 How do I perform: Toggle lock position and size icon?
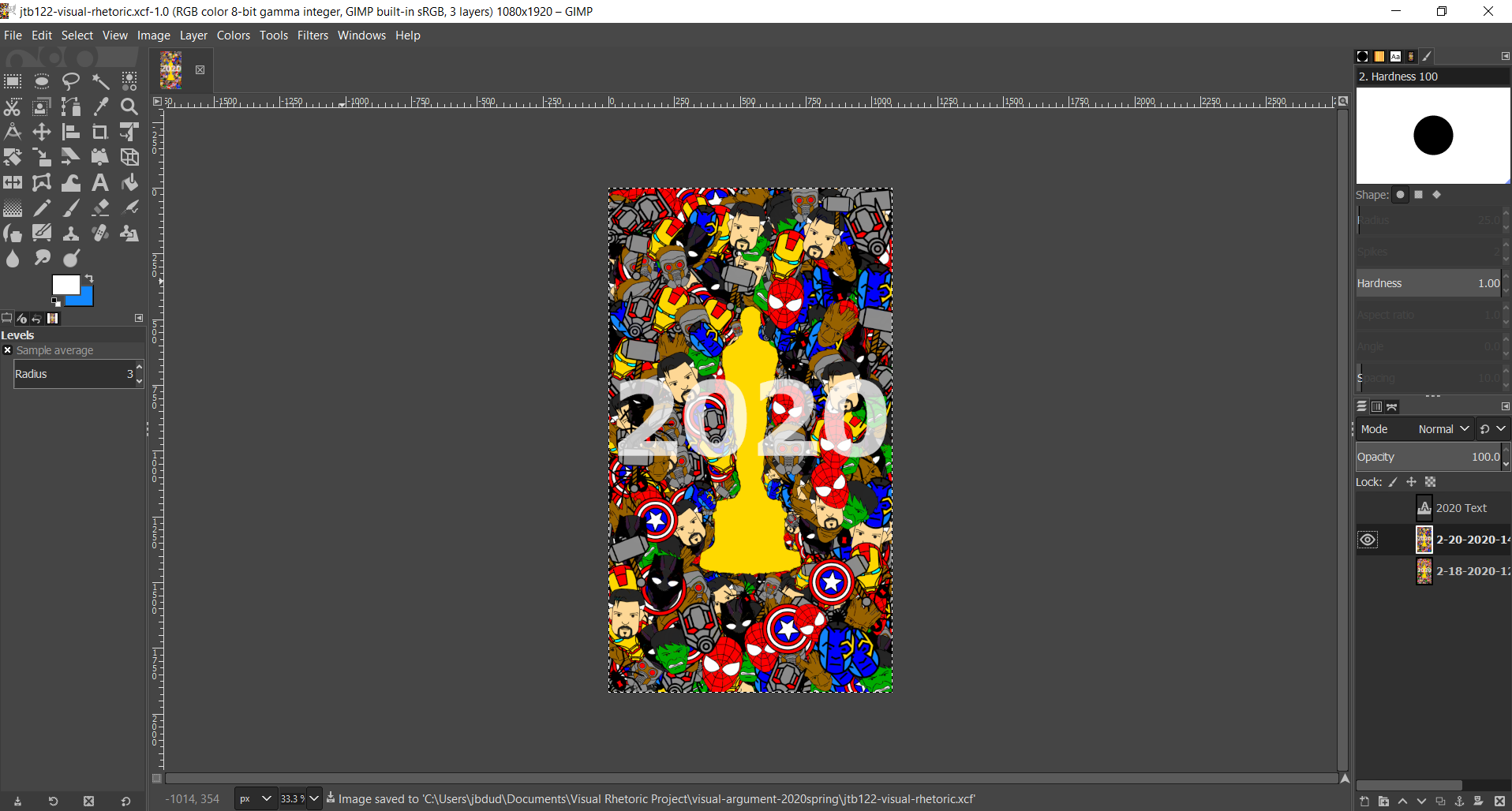(1411, 482)
